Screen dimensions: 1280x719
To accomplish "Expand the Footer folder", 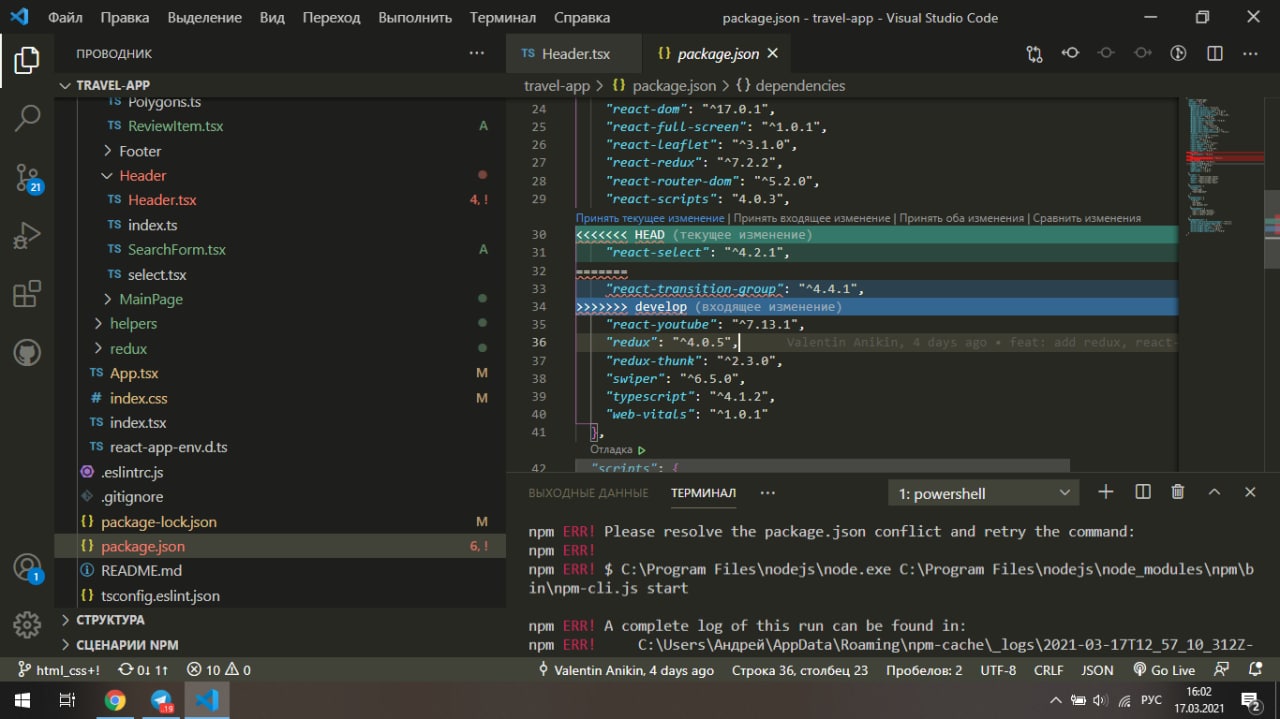I will pos(139,151).
